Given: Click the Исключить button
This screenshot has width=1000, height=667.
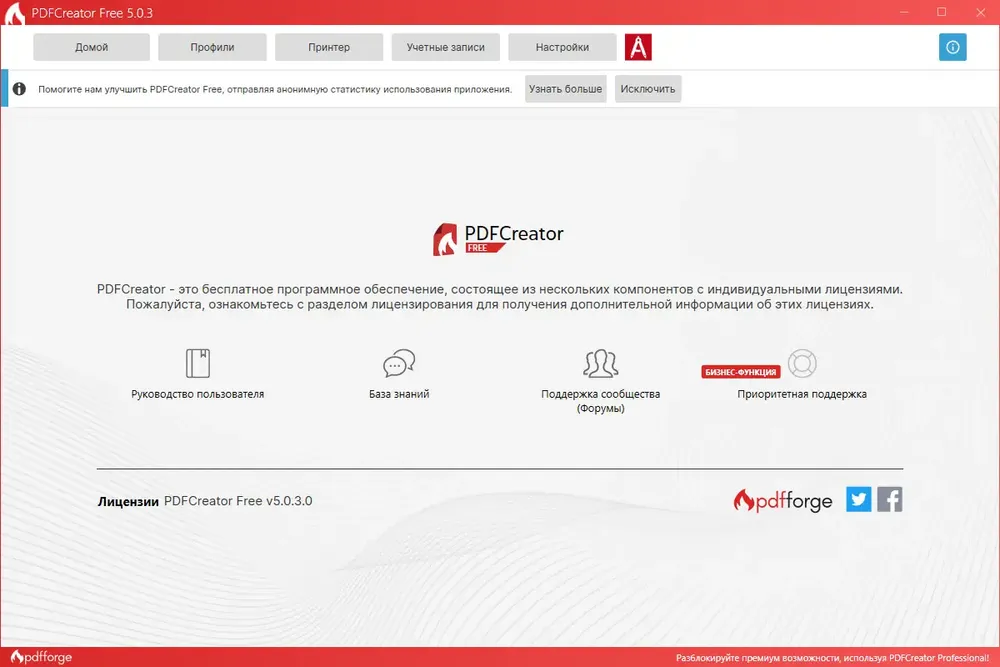Looking at the screenshot, I should pos(648,89).
